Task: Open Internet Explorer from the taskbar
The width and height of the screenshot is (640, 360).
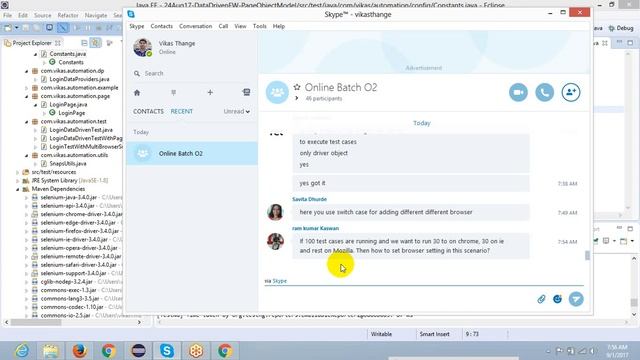Action: pos(22,351)
